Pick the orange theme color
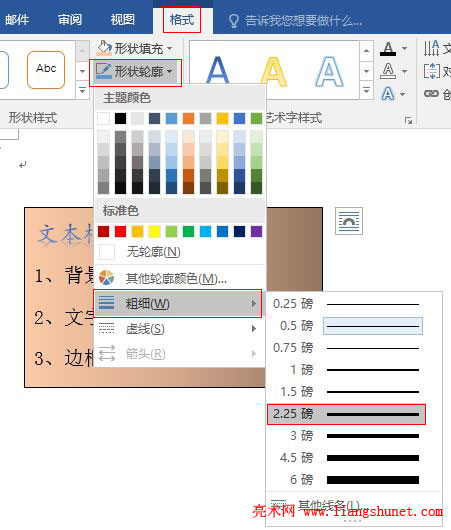The height and width of the screenshot is (530, 451). pyautogui.click(x=188, y=118)
